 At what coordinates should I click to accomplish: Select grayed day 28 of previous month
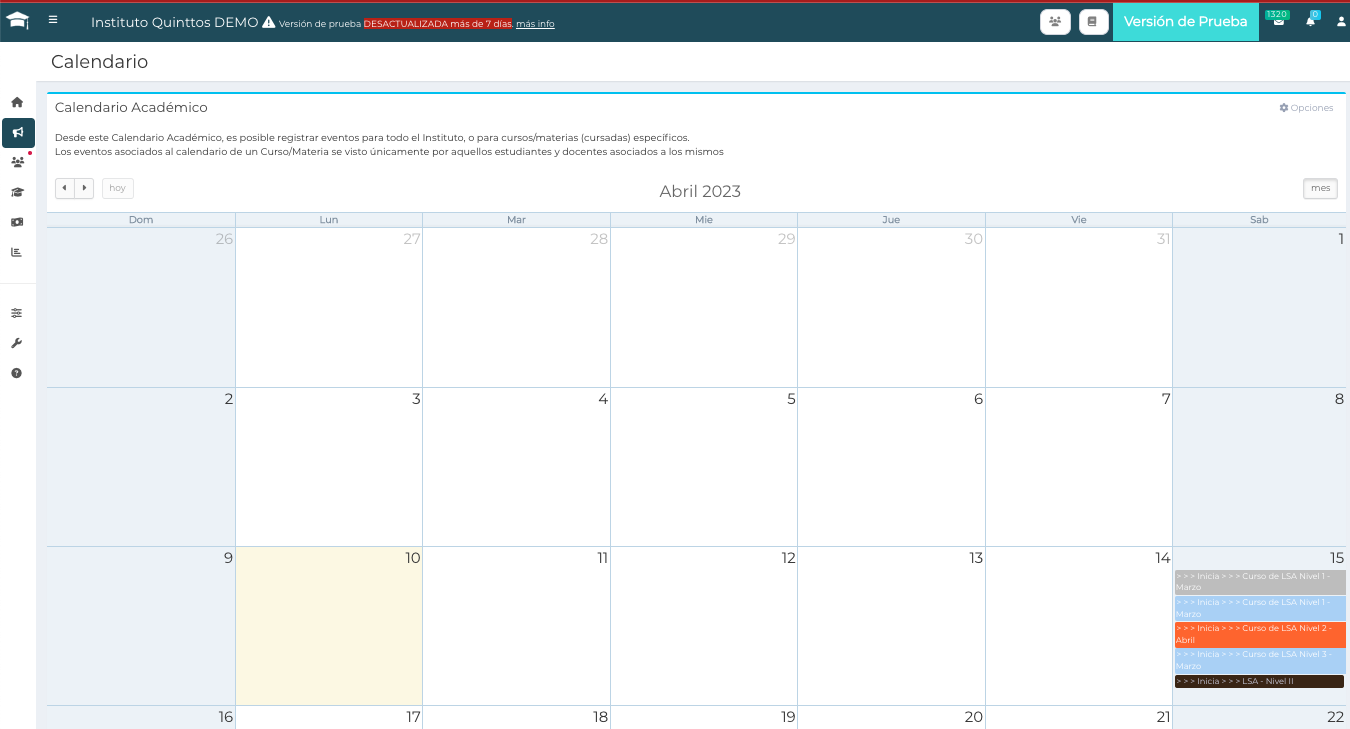tap(516, 307)
